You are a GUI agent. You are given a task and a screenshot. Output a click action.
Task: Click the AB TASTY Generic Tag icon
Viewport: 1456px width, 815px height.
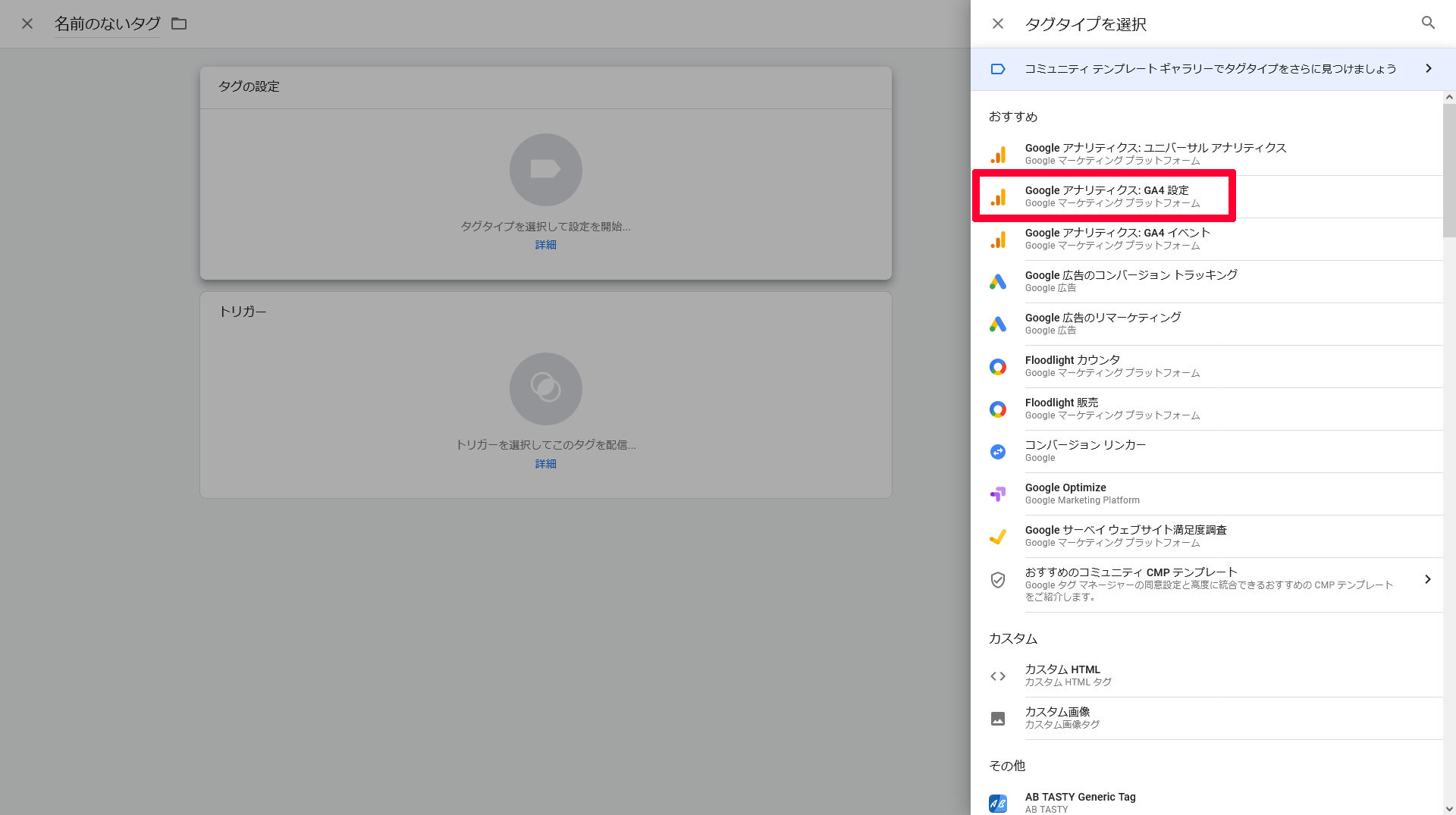point(998,803)
